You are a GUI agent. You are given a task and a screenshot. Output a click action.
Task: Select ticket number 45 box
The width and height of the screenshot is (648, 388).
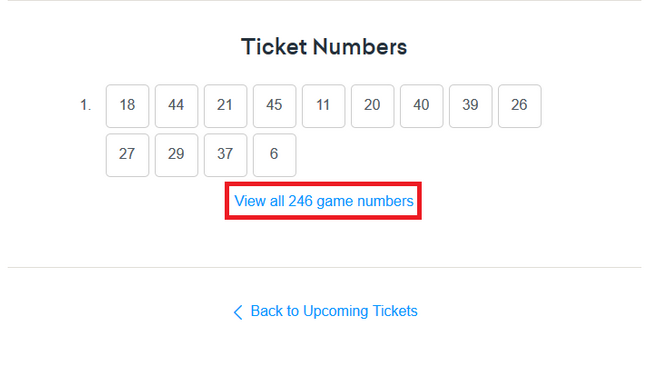click(274, 106)
